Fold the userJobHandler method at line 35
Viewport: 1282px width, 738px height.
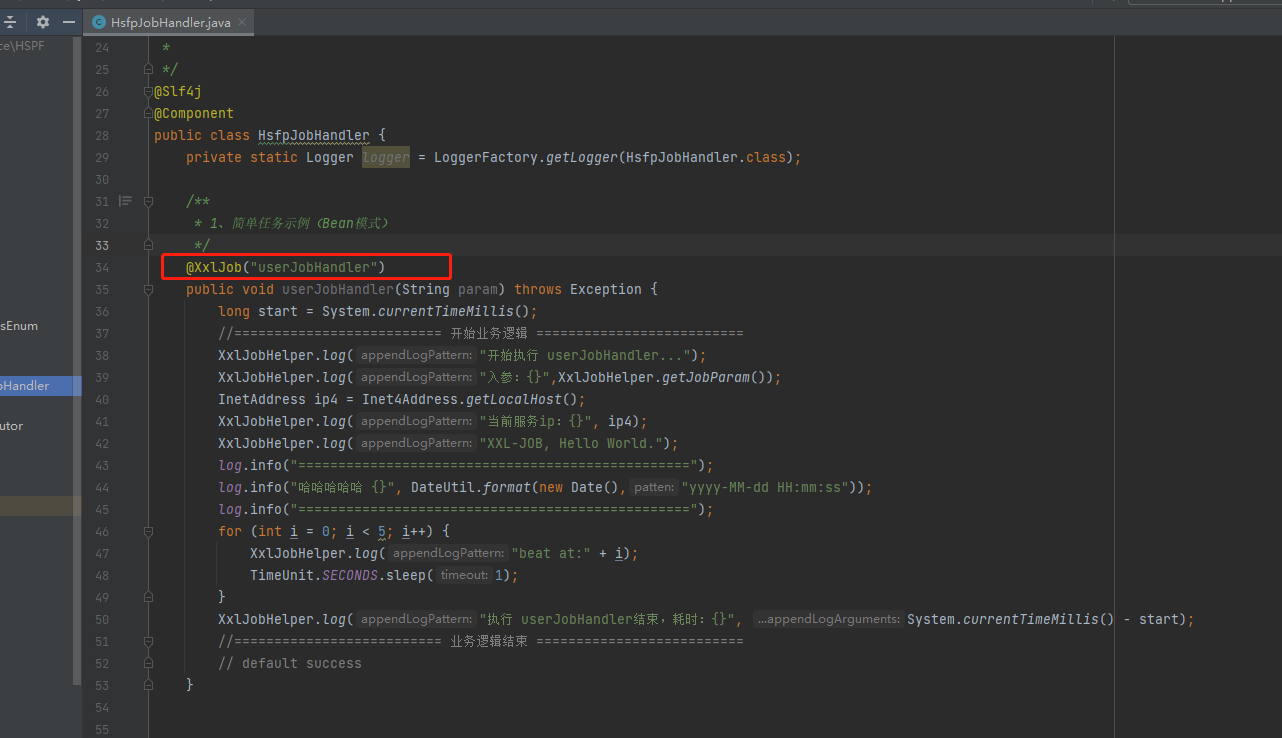point(148,289)
